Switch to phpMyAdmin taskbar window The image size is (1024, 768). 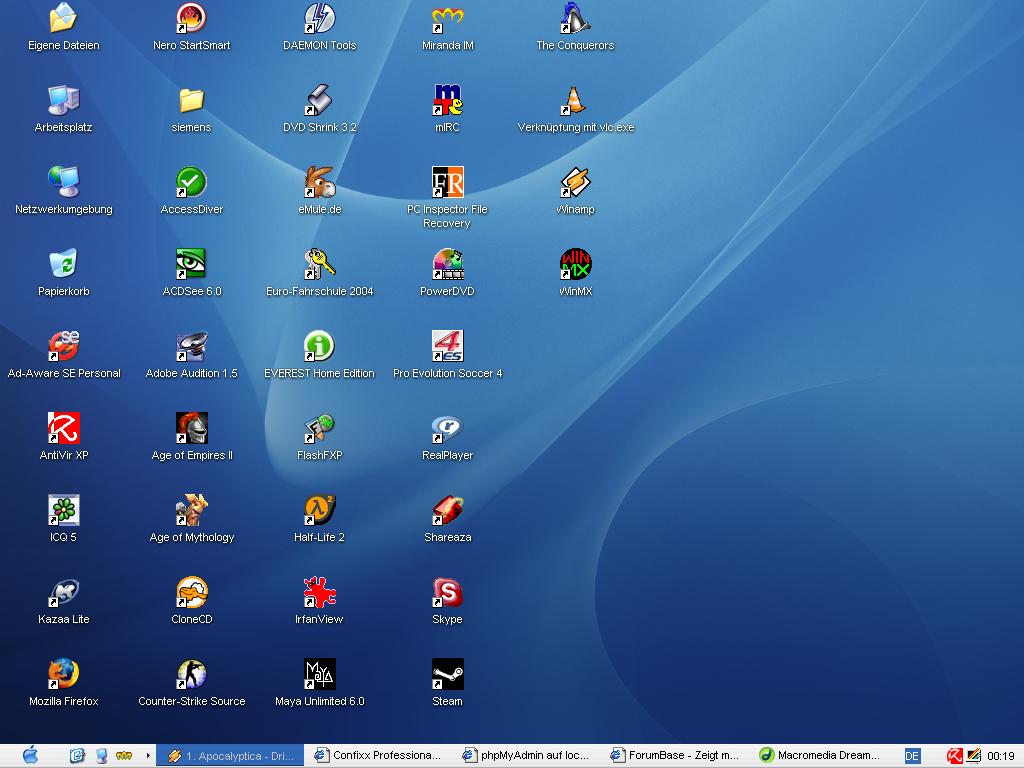526,756
